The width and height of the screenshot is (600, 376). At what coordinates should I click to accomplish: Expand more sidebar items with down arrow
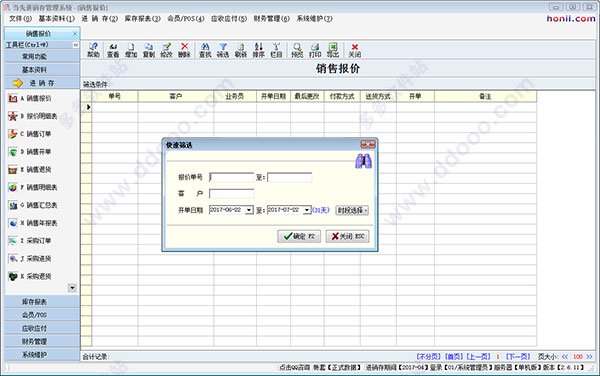click(72, 288)
